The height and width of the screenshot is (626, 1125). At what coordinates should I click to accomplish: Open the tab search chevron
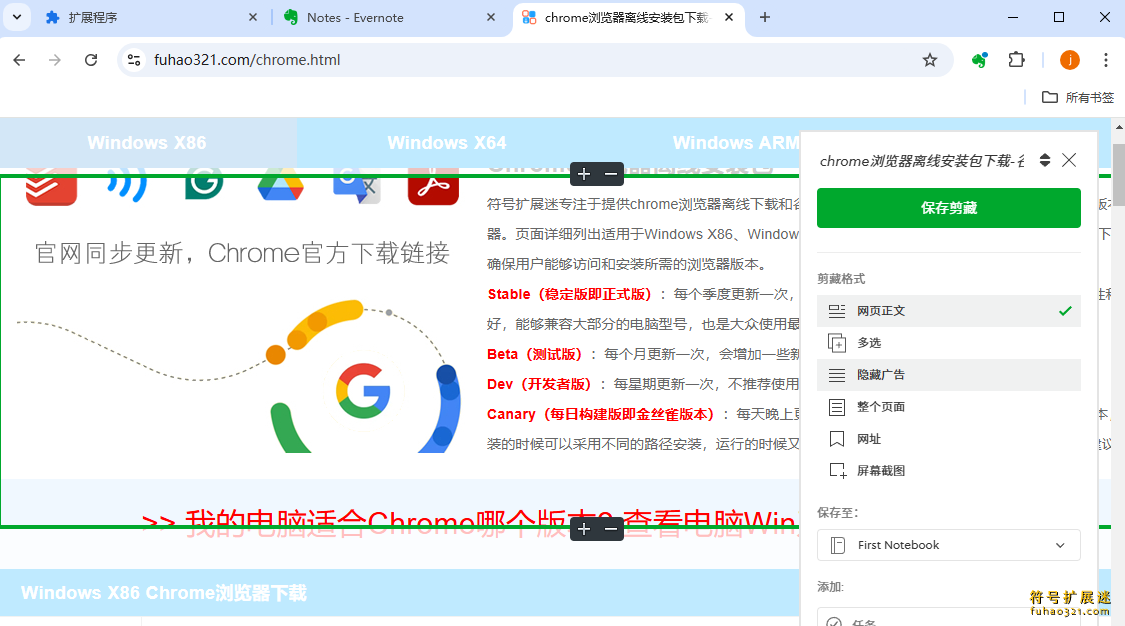(x=17, y=17)
